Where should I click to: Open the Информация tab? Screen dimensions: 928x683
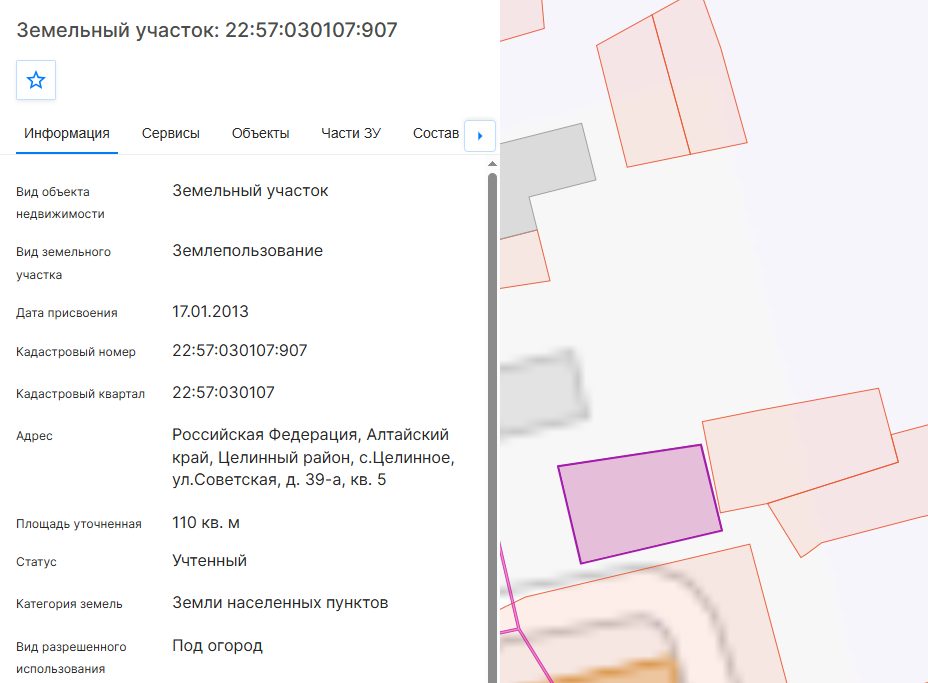67,134
